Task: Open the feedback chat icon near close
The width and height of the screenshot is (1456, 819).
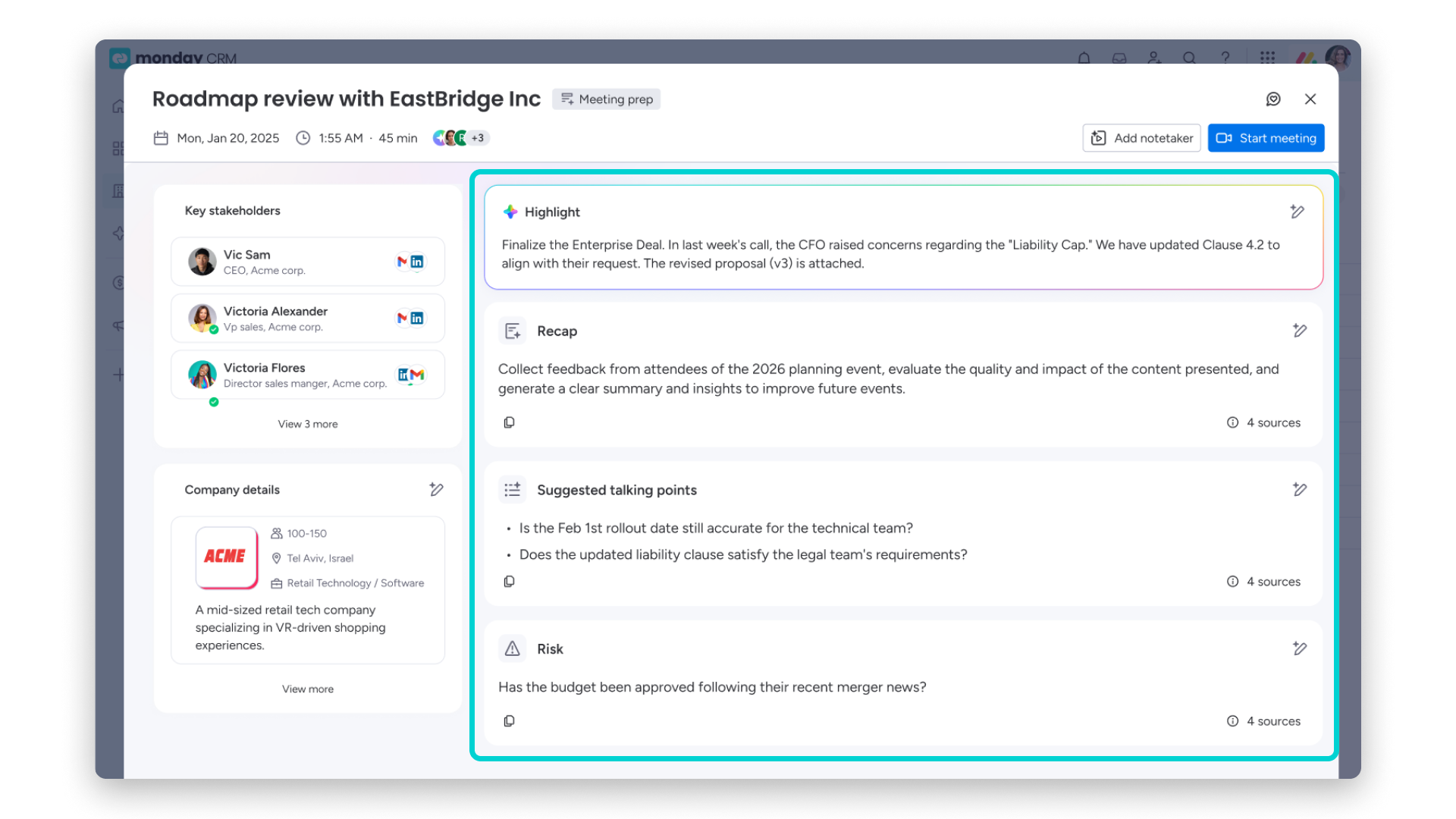Action: (x=1273, y=99)
